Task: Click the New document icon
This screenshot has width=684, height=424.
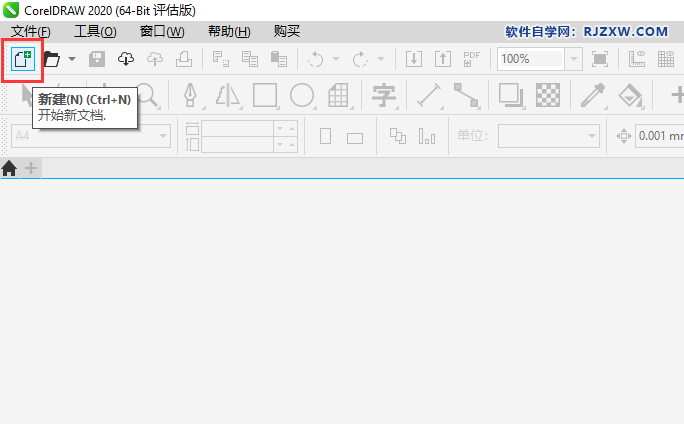Action: [x=23, y=59]
